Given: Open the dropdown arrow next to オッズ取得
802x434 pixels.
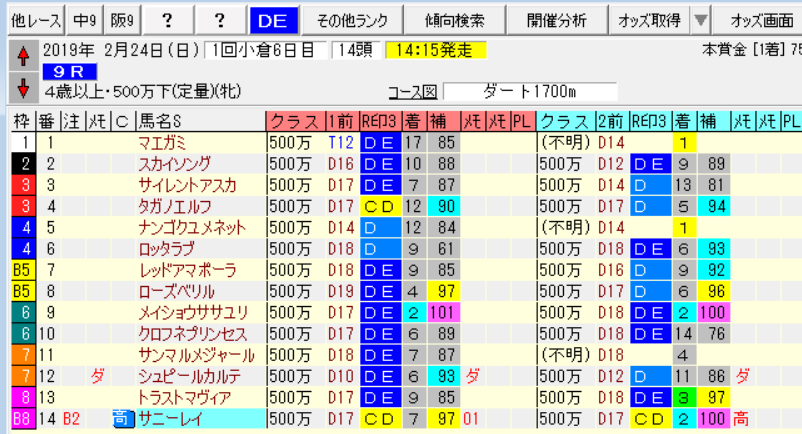Looking at the screenshot, I should coord(701,21).
